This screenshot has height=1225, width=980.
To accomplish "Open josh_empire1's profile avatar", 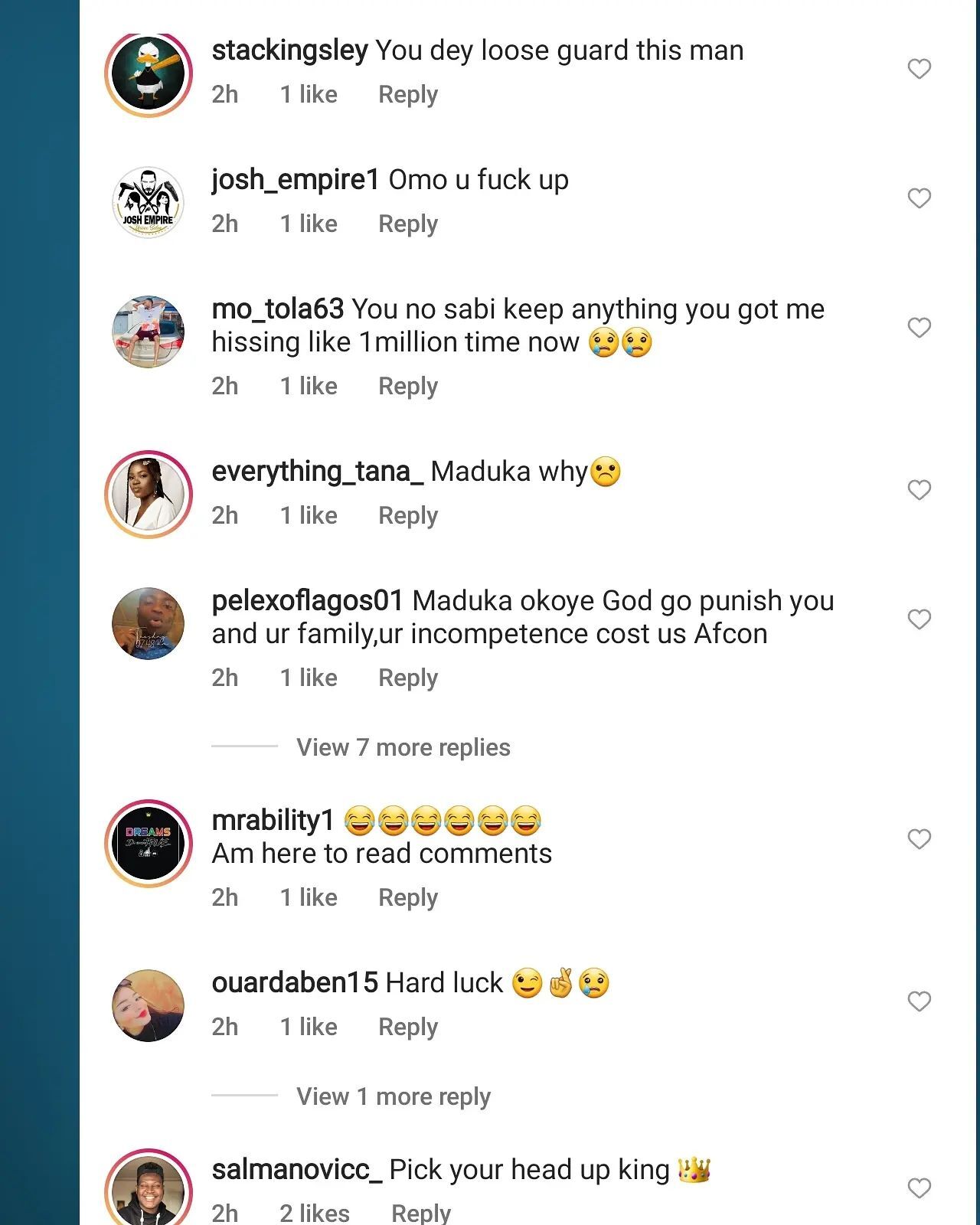I will pyautogui.click(x=149, y=203).
